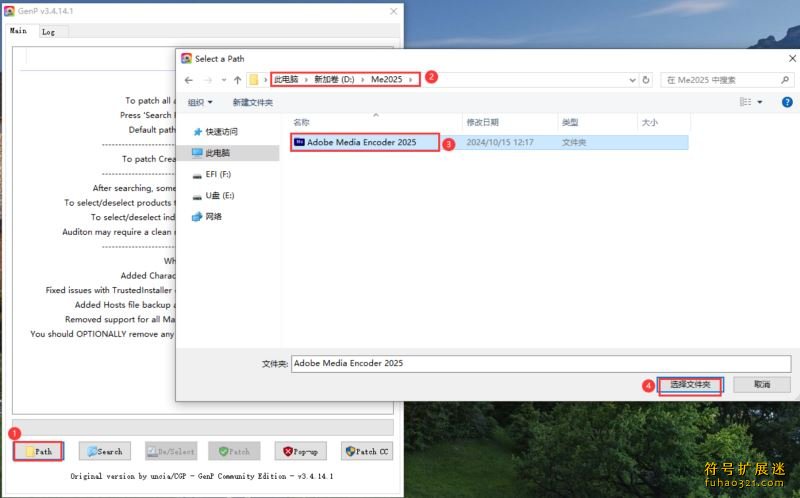Sort by the 类型 column header
Viewport: 800px width, 498px height.
[x=570, y=122]
